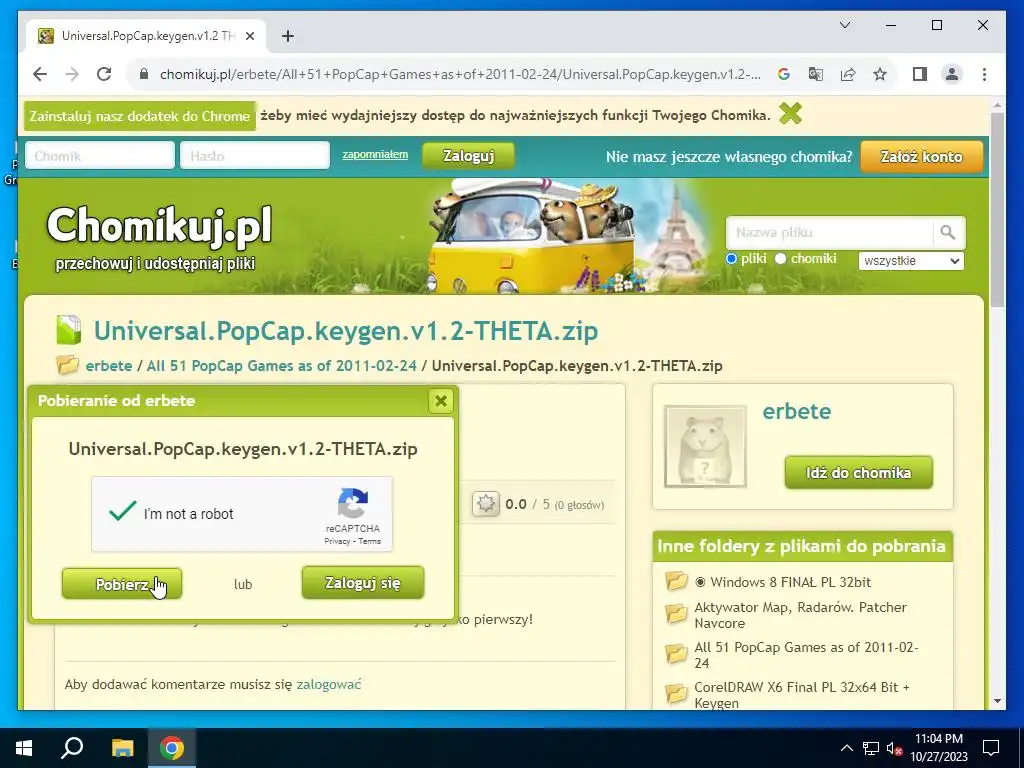The width and height of the screenshot is (1024, 768).
Task: Open reCAPTCHA Terms link
Action: pos(369,541)
